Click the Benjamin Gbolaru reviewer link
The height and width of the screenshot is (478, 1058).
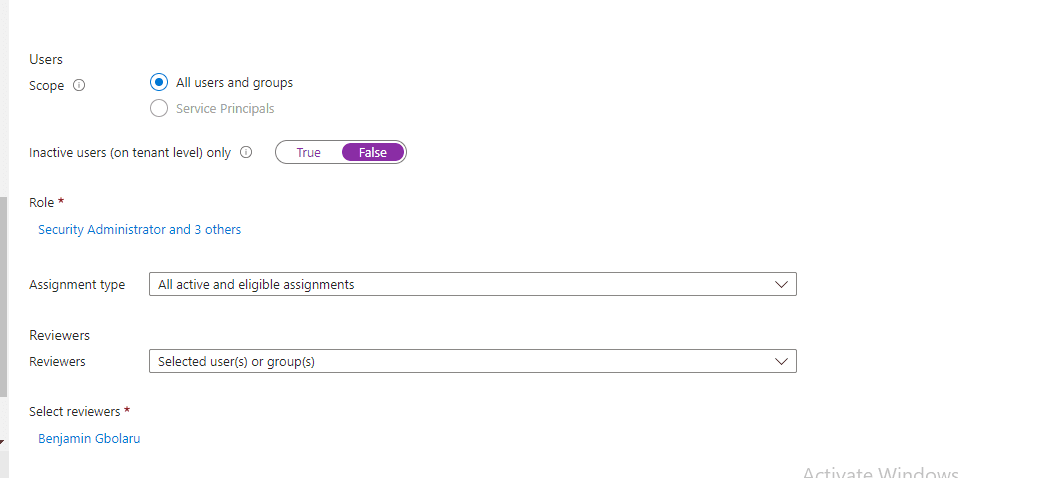pyautogui.click(x=89, y=439)
